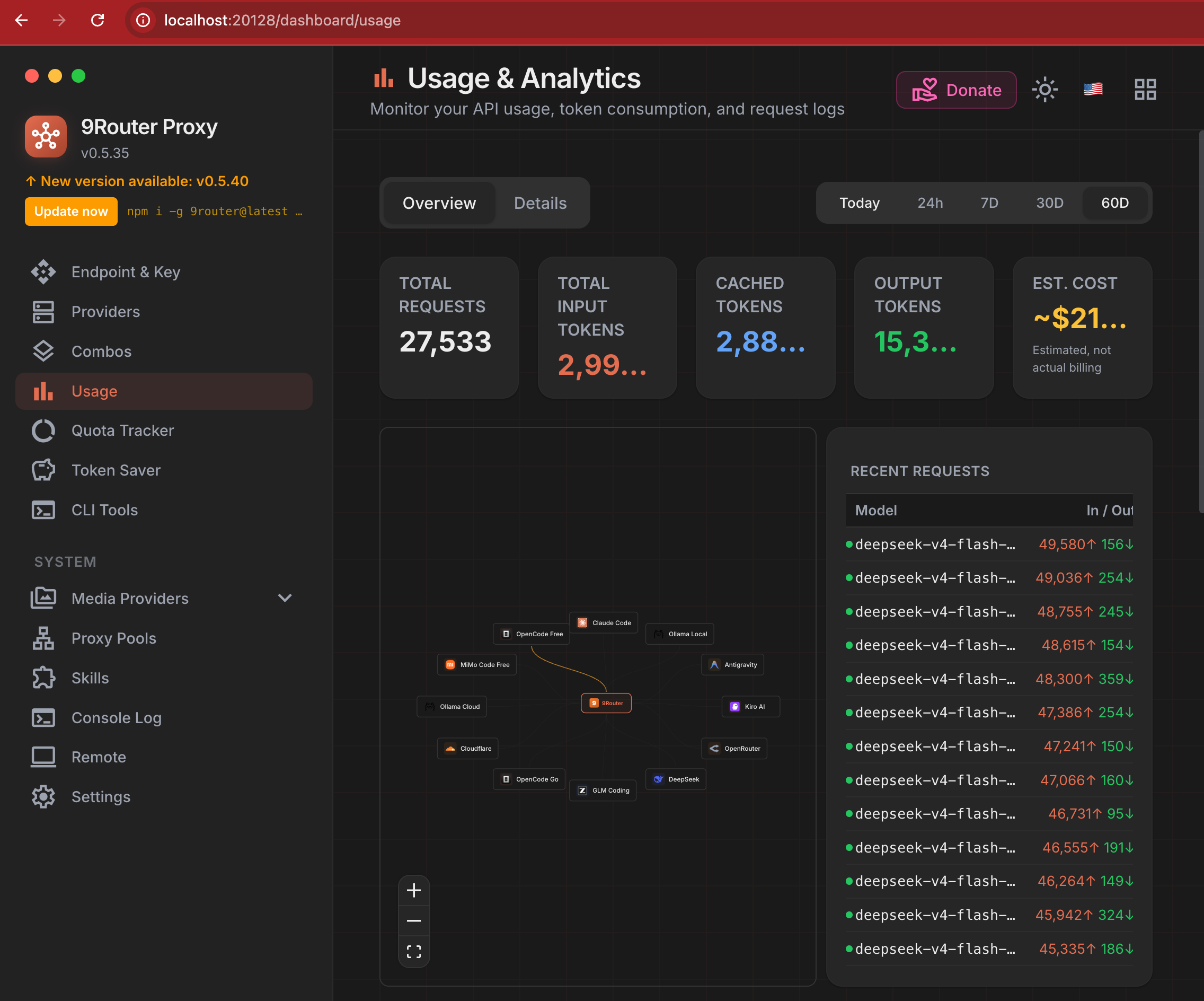Select the Cloudflare node
The width and height of the screenshot is (1204, 1001).
tap(468, 748)
